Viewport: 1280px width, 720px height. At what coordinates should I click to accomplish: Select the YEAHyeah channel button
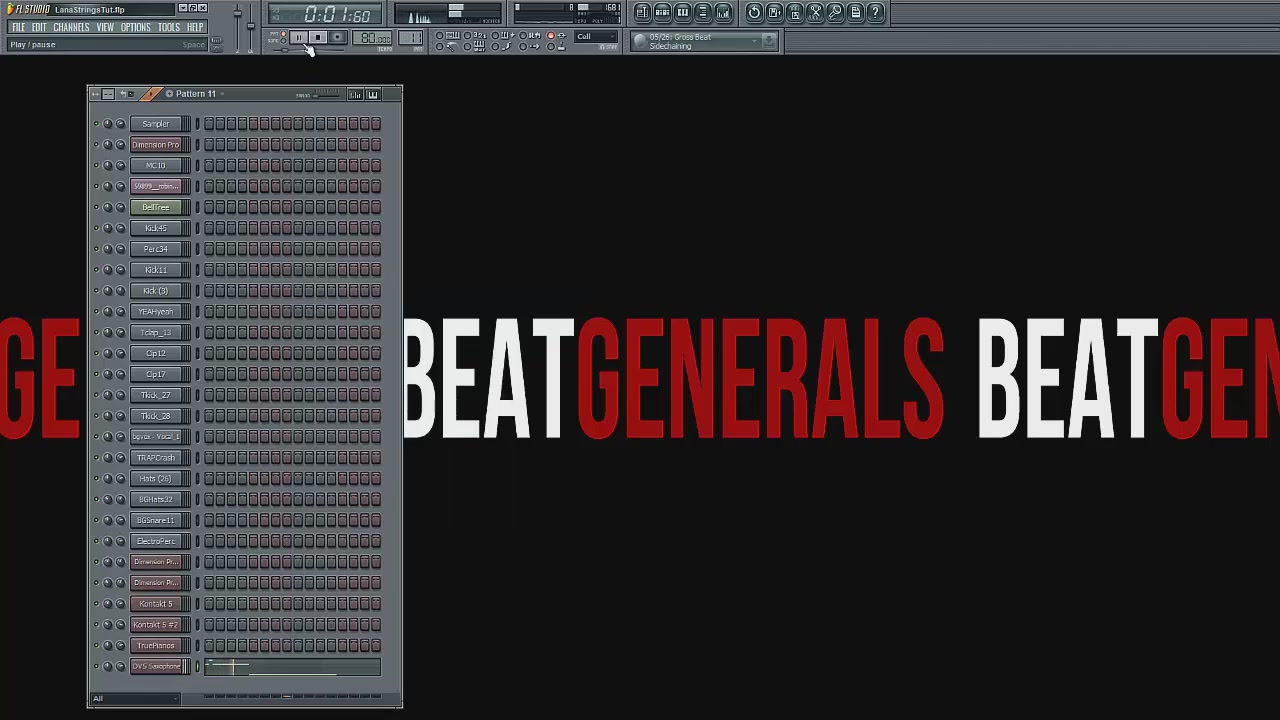pos(156,312)
